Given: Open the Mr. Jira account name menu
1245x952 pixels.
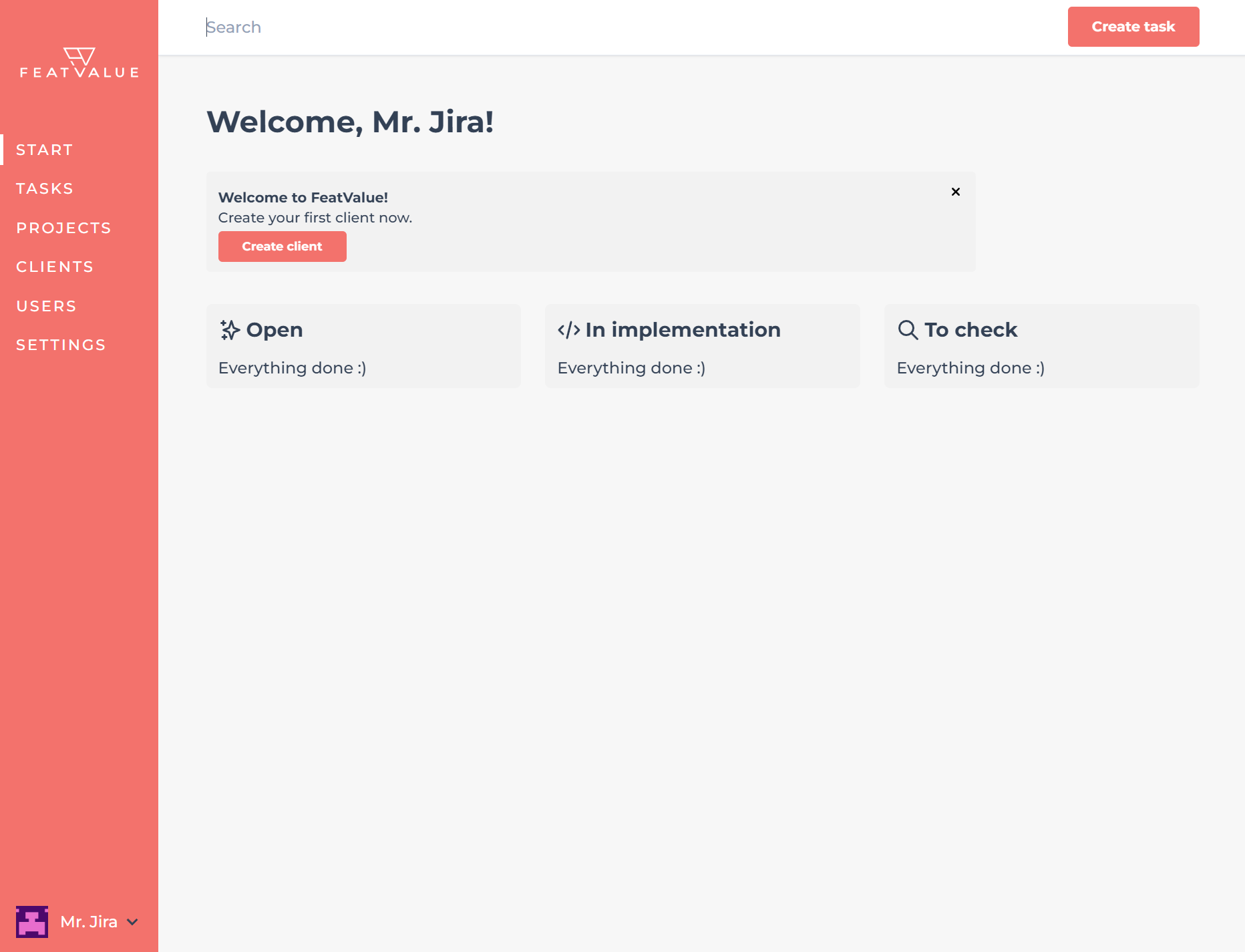Looking at the screenshot, I should (x=89, y=922).
